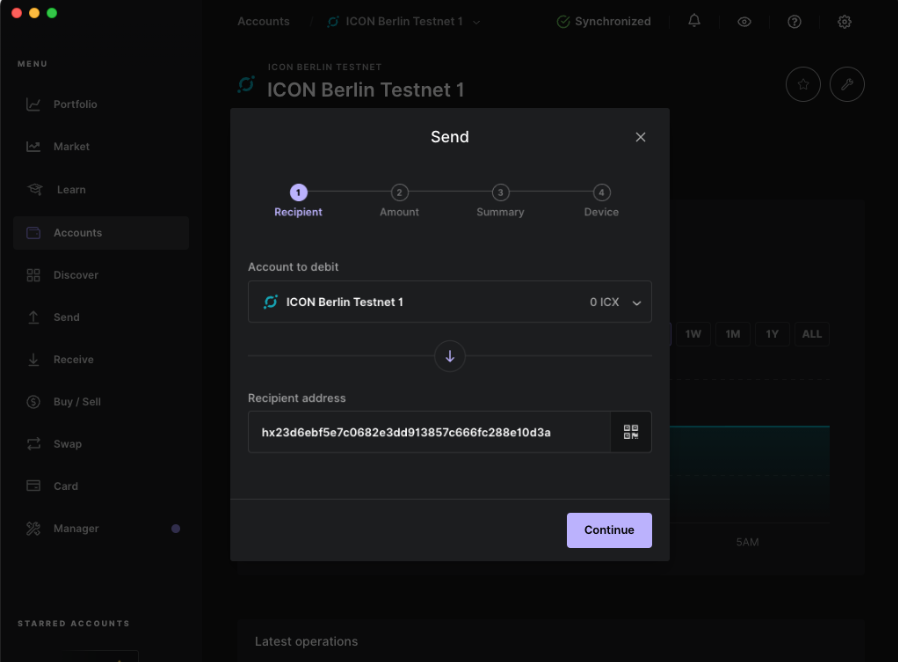Image resolution: width=898 pixels, height=662 pixels.
Task: Select the 1M chart range
Action: pyautogui.click(x=732, y=334)
